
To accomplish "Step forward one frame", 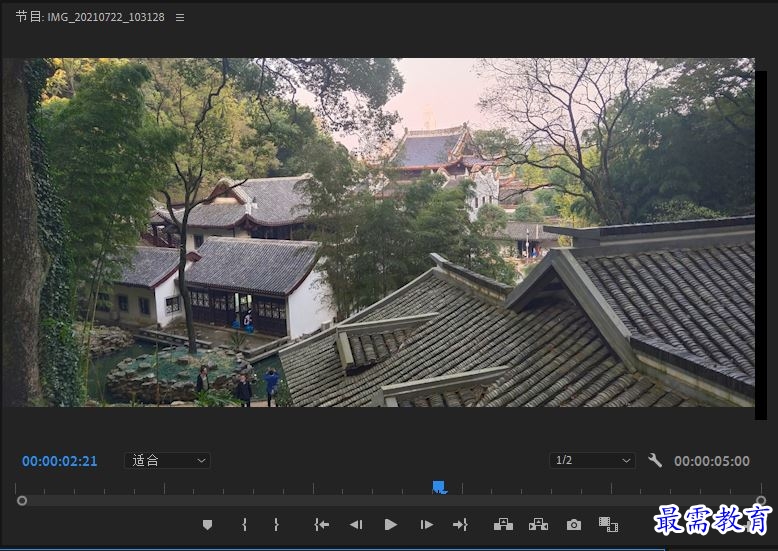I will click(426, 525).
